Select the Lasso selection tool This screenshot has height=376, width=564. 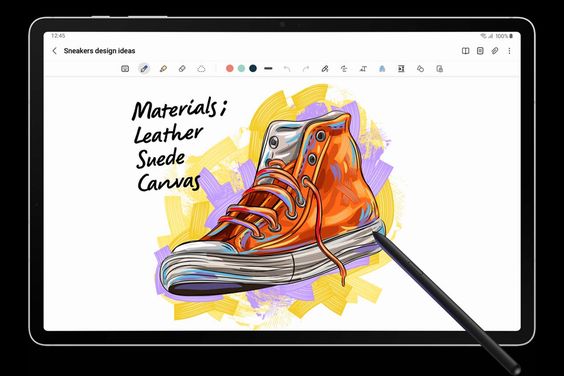[201, 68]
